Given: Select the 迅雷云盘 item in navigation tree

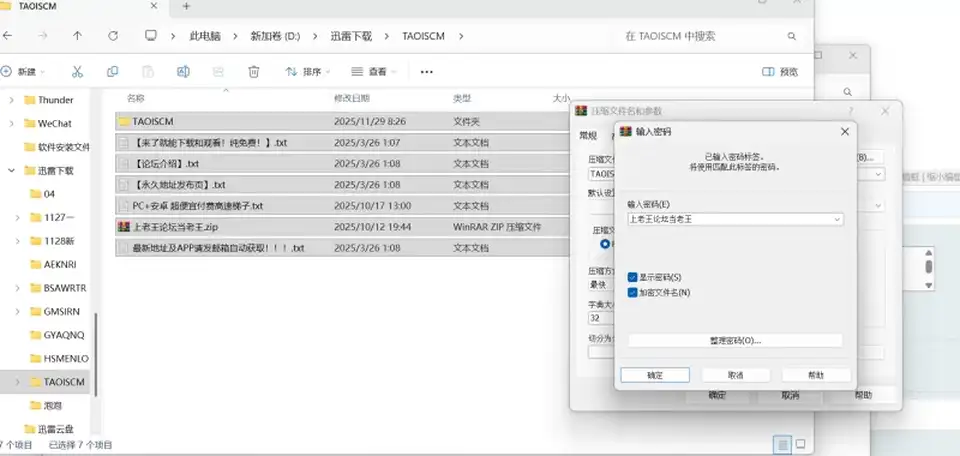Looking at the screenshot, I should click(x=49, y=428).
